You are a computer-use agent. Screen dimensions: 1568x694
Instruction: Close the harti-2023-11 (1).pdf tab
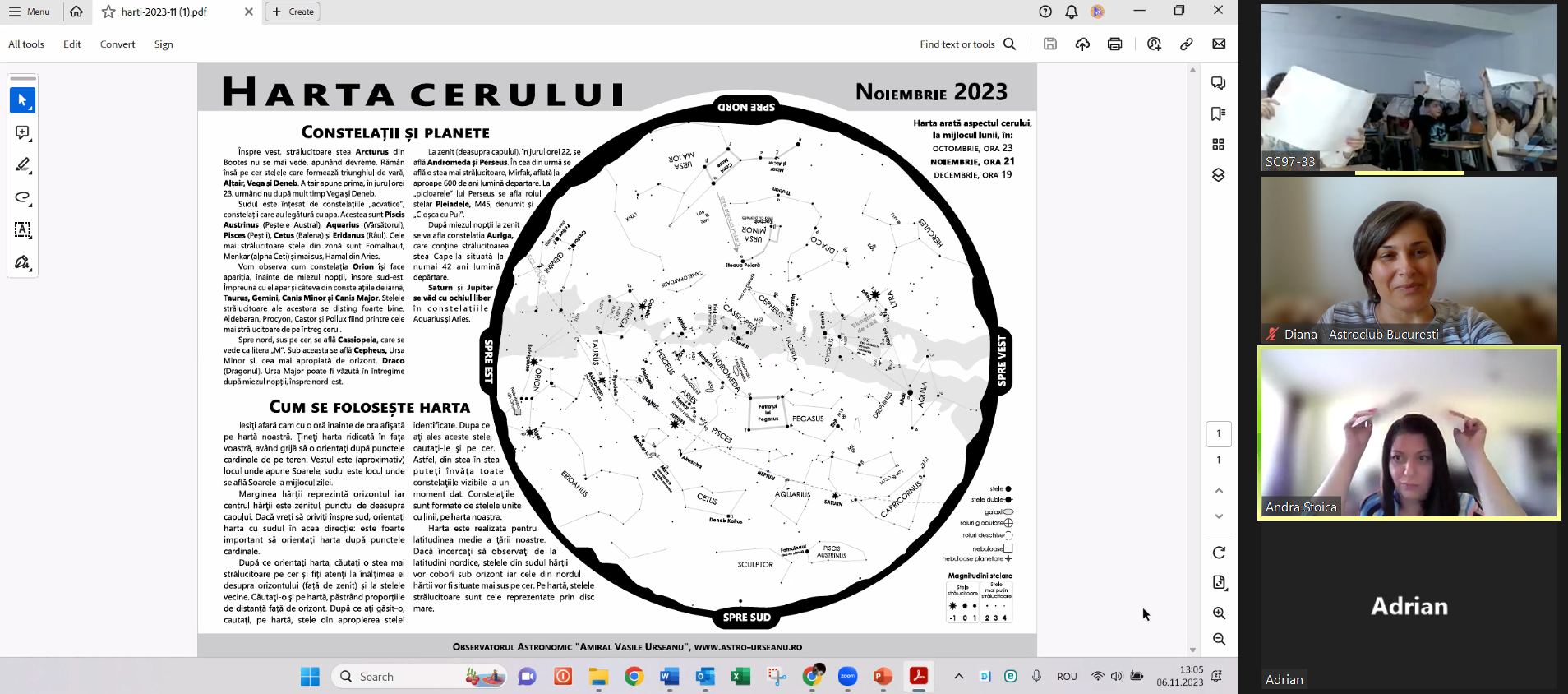[x=249, y=12]
